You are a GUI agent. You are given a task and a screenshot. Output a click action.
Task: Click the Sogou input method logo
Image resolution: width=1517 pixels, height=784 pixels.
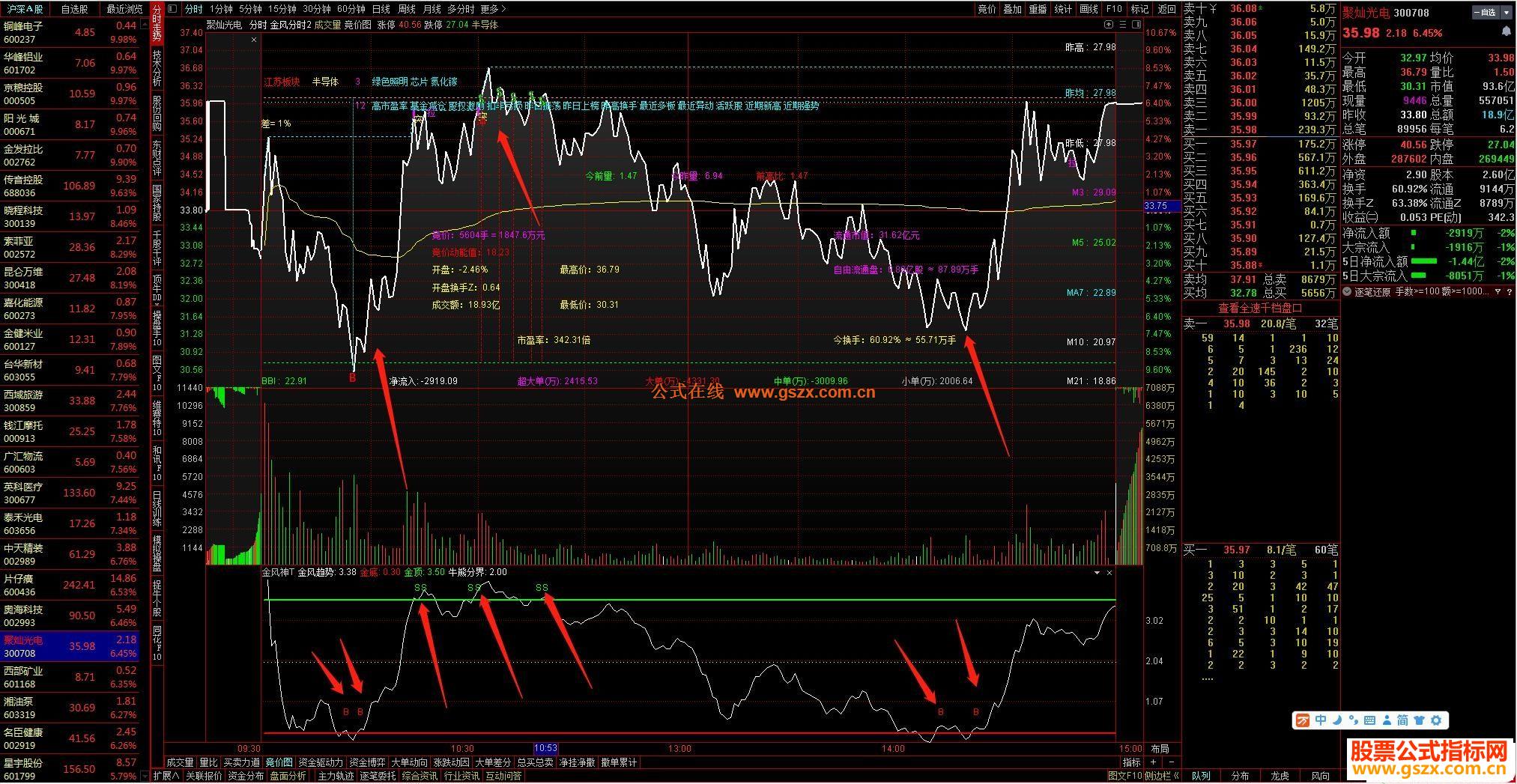[x=1303, y=720]
